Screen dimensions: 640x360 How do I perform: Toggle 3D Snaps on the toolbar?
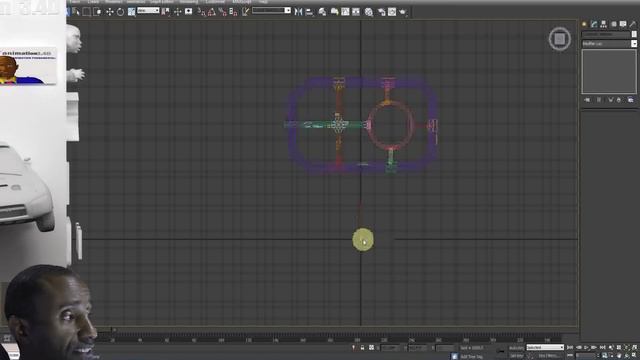point(201,12)
